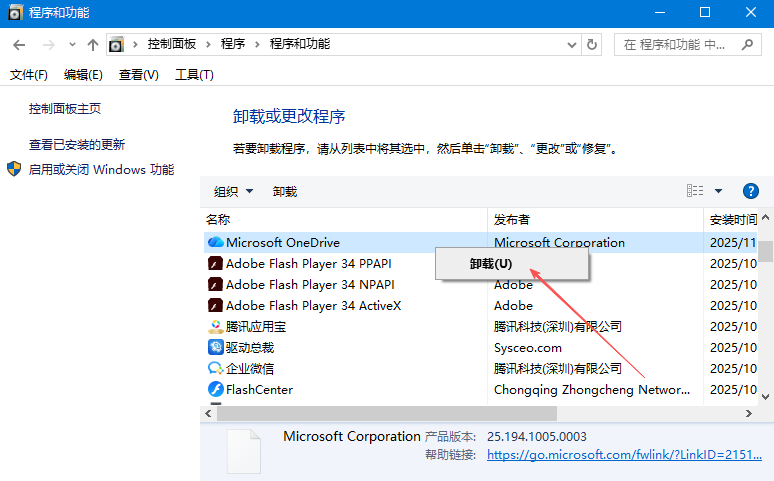
Task: Click the Microsoft OneDrive cloud icon
Action: 215,242
